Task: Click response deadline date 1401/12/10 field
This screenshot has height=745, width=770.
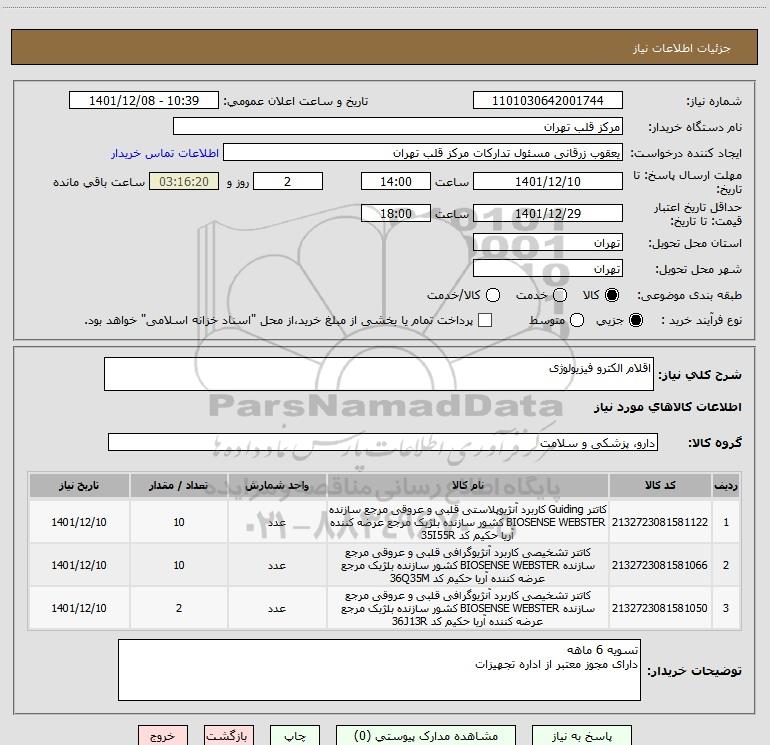Action: tap(548, 181)
